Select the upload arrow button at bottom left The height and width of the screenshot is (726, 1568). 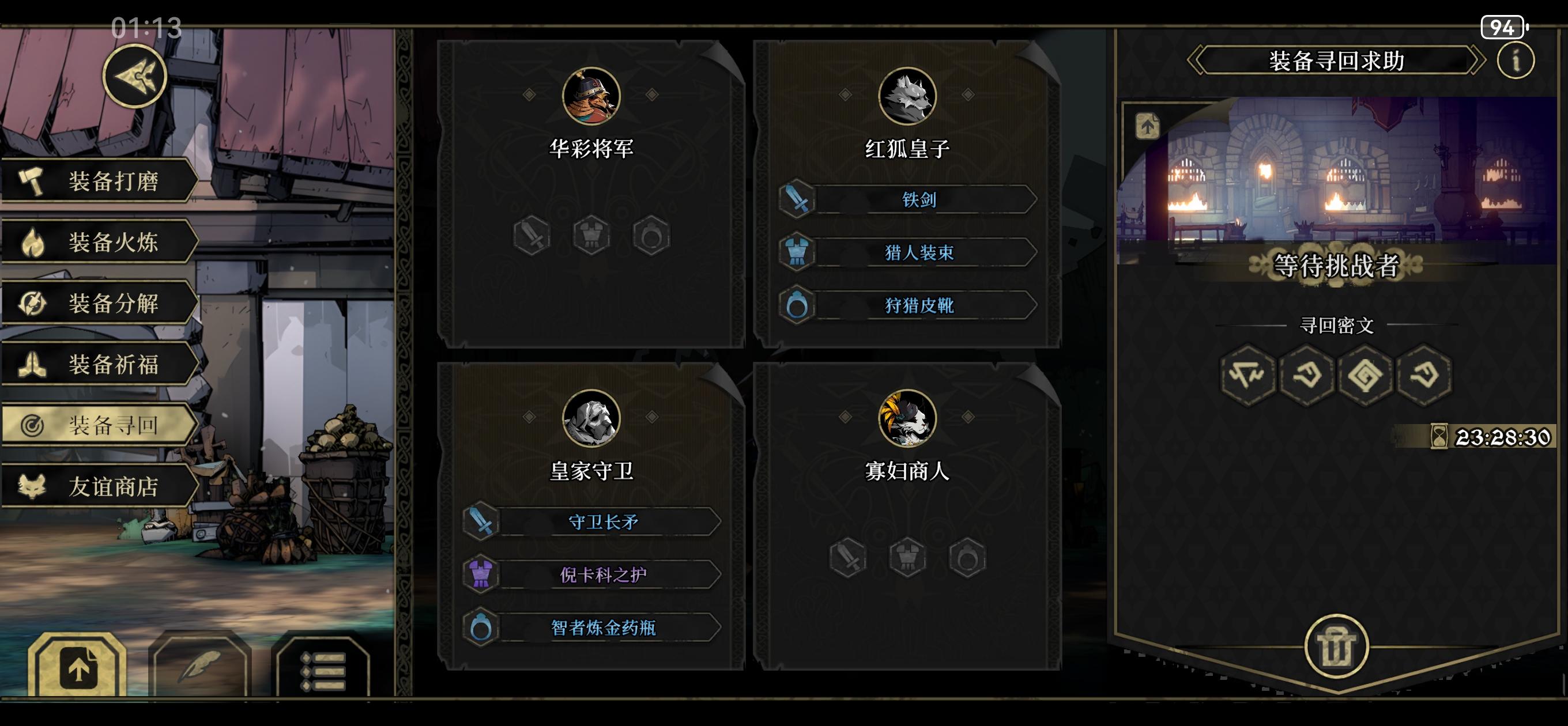(77, 665)
